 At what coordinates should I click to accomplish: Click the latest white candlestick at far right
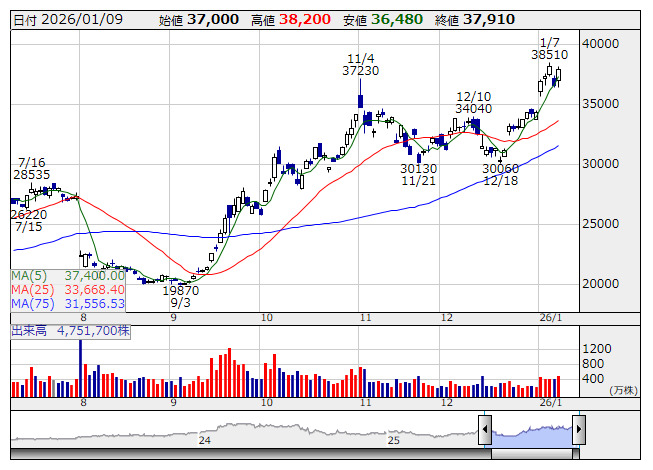click(558, 75)
